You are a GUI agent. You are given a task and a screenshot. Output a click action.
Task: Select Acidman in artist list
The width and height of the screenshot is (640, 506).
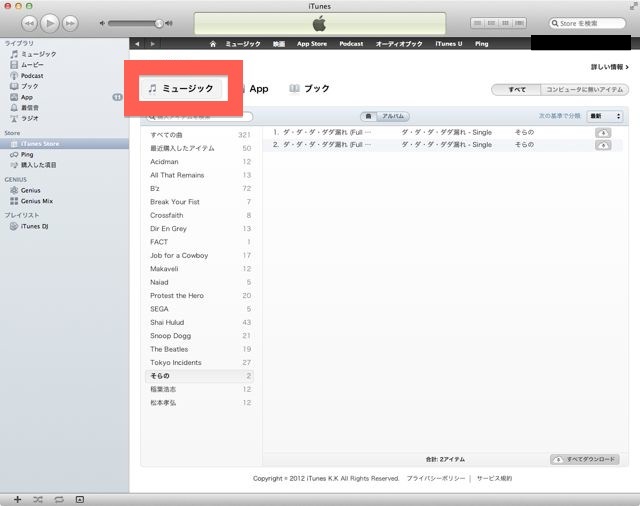199,162
